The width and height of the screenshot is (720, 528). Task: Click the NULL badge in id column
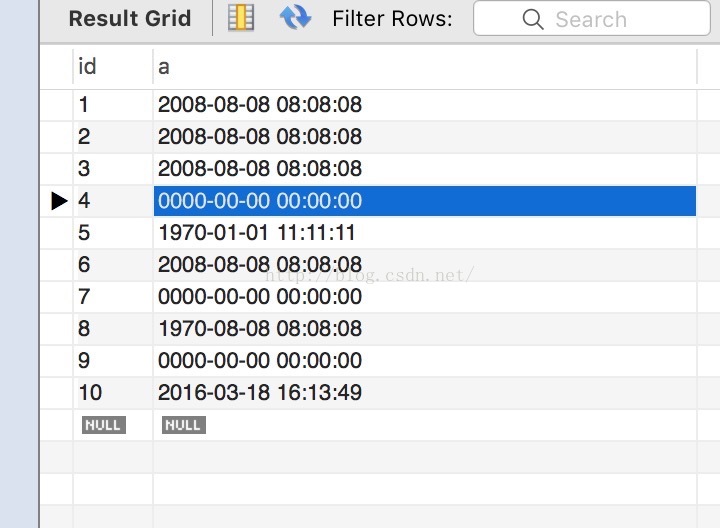(x=104, y=425)
